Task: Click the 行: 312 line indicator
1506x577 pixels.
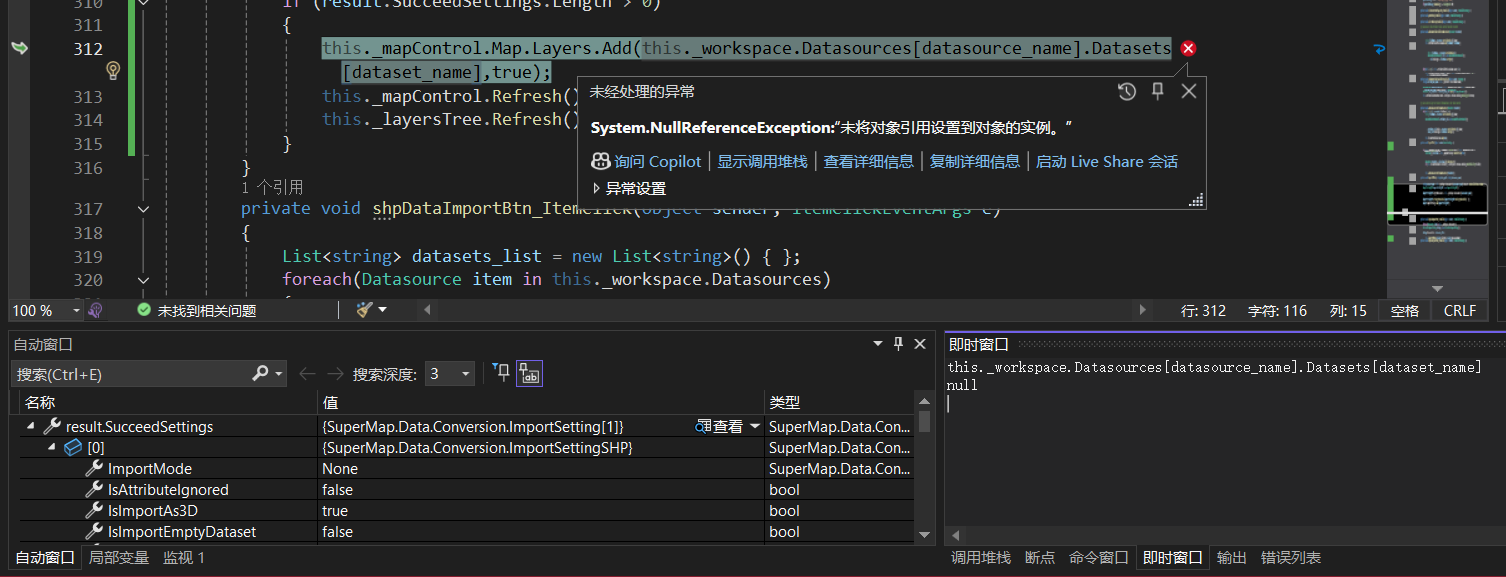Action: point(1203,311)
